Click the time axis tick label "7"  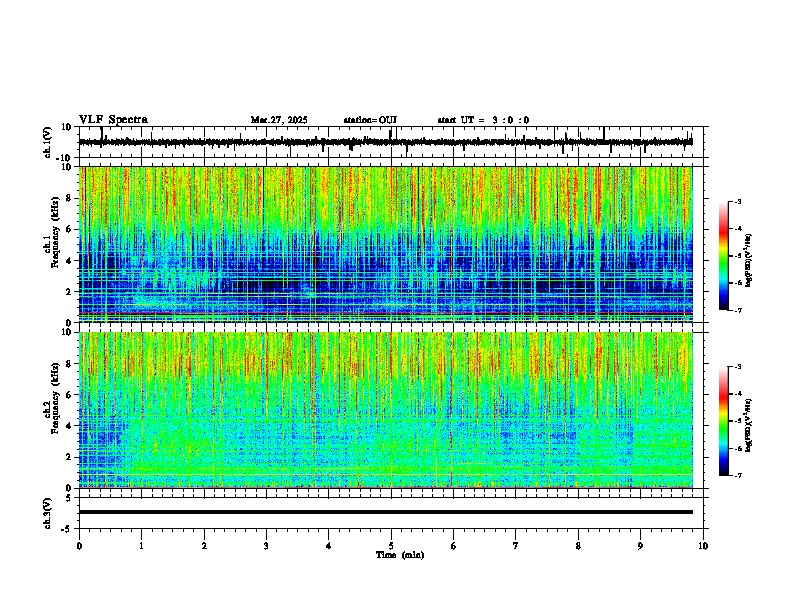coord(516,546)
